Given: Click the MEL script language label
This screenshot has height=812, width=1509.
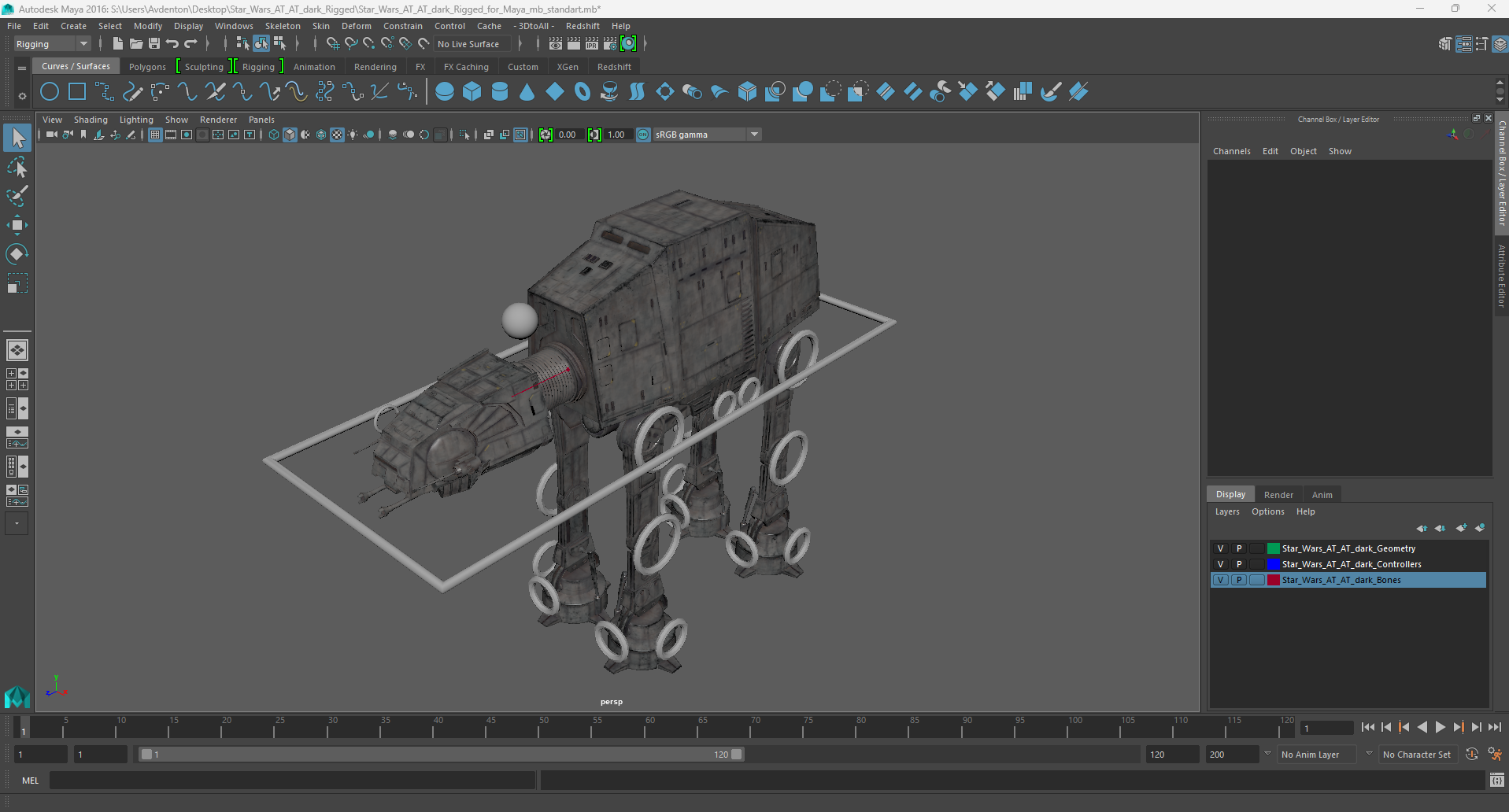Looking at the screenshot, I should [30, 781].
